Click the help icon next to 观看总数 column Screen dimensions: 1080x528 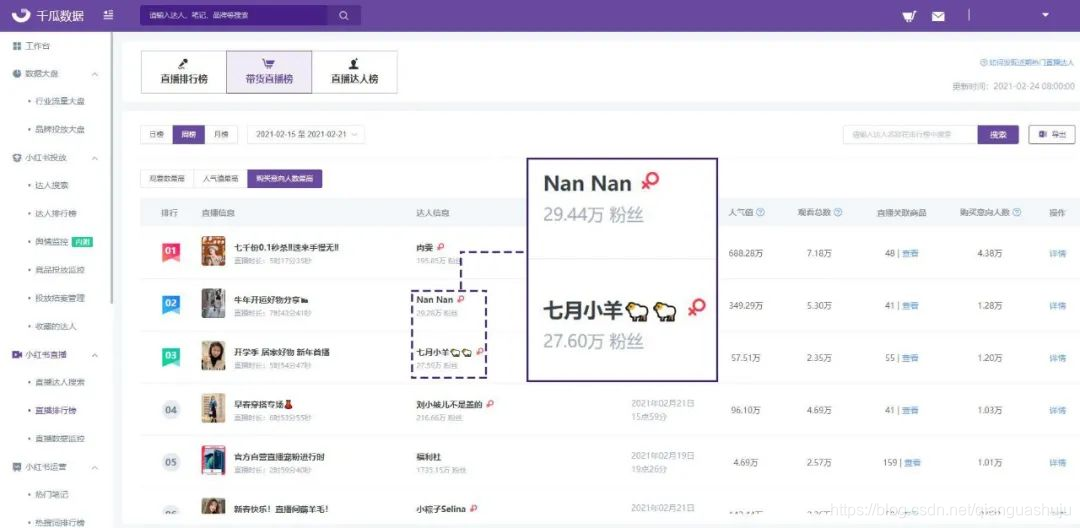pos(838,213)
